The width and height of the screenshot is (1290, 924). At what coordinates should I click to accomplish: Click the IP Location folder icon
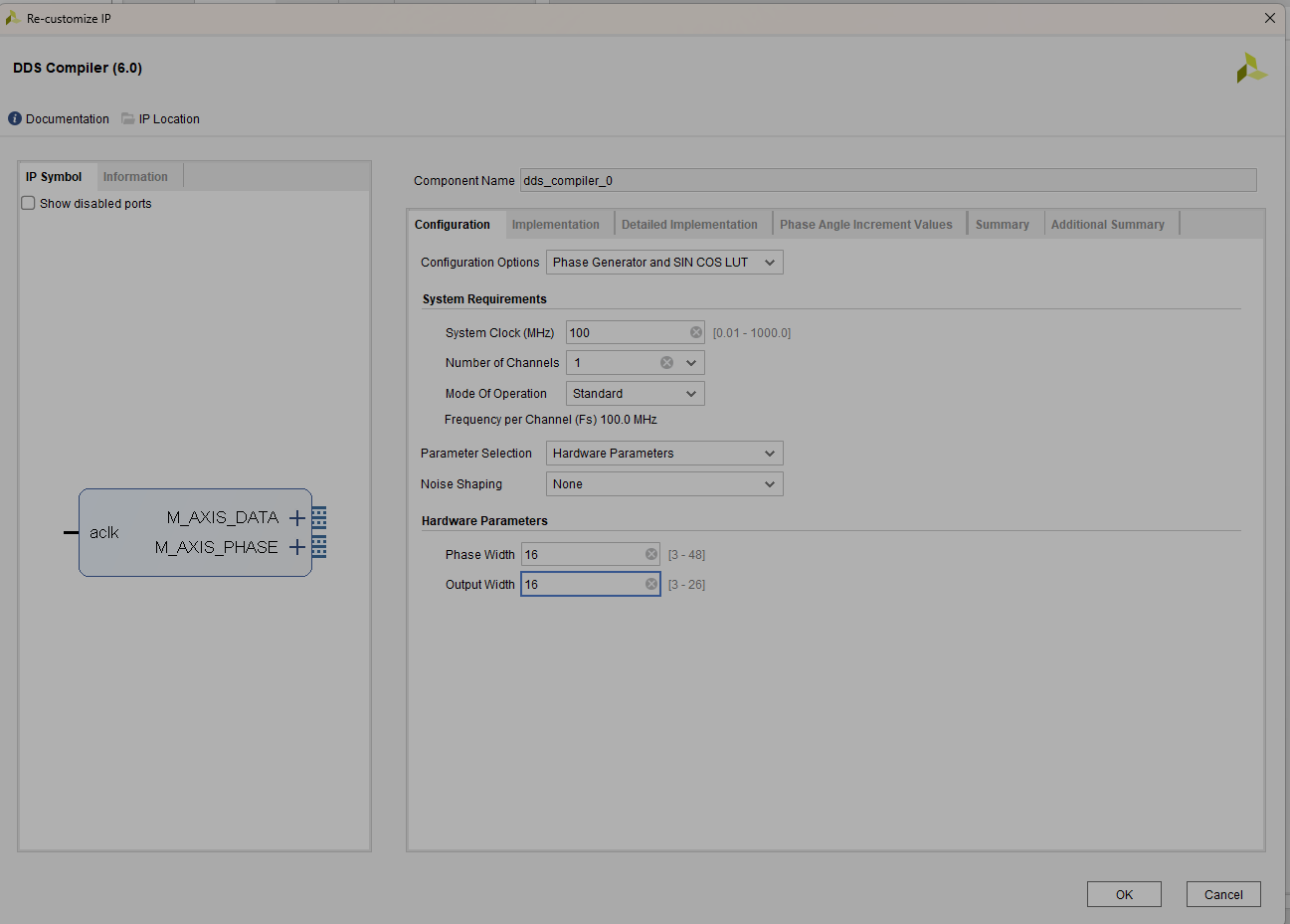point(128,118)
